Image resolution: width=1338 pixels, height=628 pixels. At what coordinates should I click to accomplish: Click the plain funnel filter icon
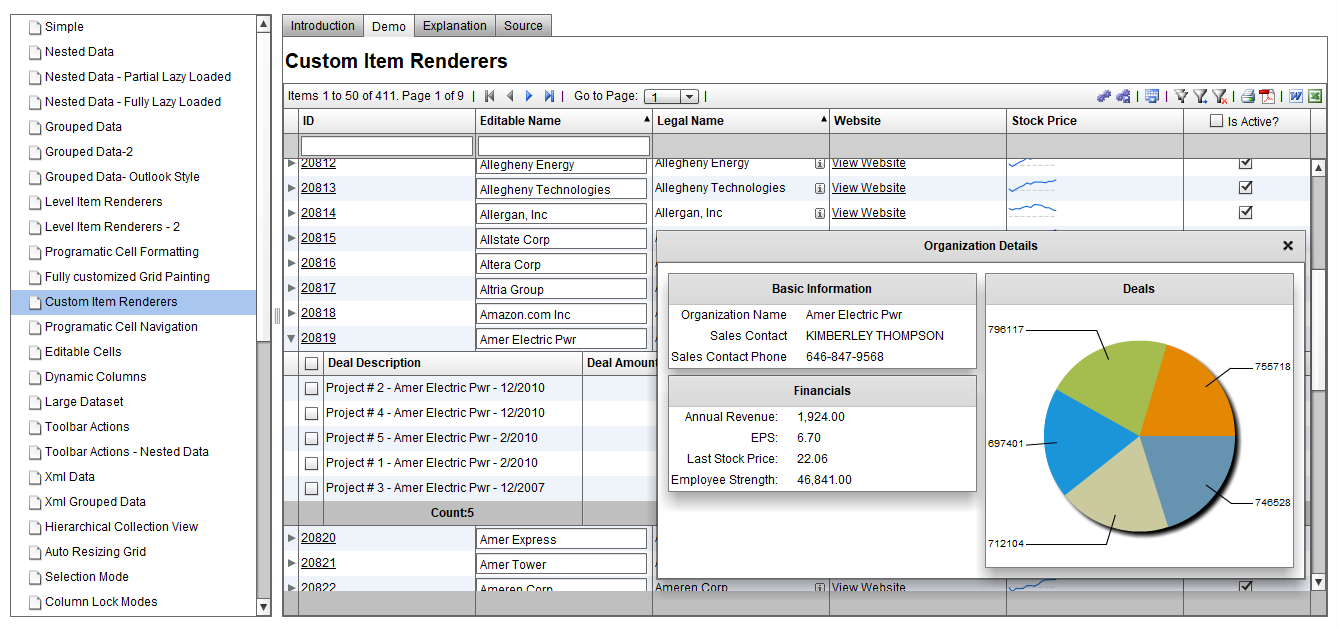click(1181, 96)
